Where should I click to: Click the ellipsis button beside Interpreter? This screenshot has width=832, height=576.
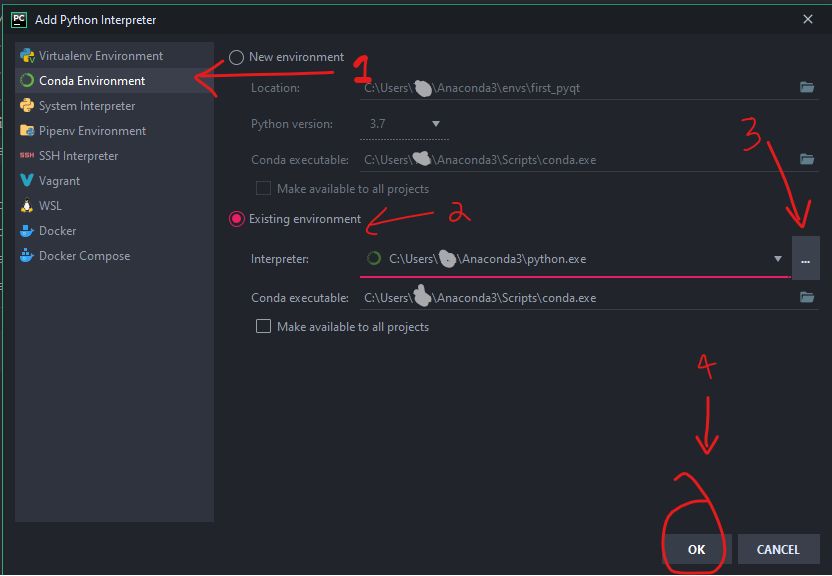click(805, 259)
